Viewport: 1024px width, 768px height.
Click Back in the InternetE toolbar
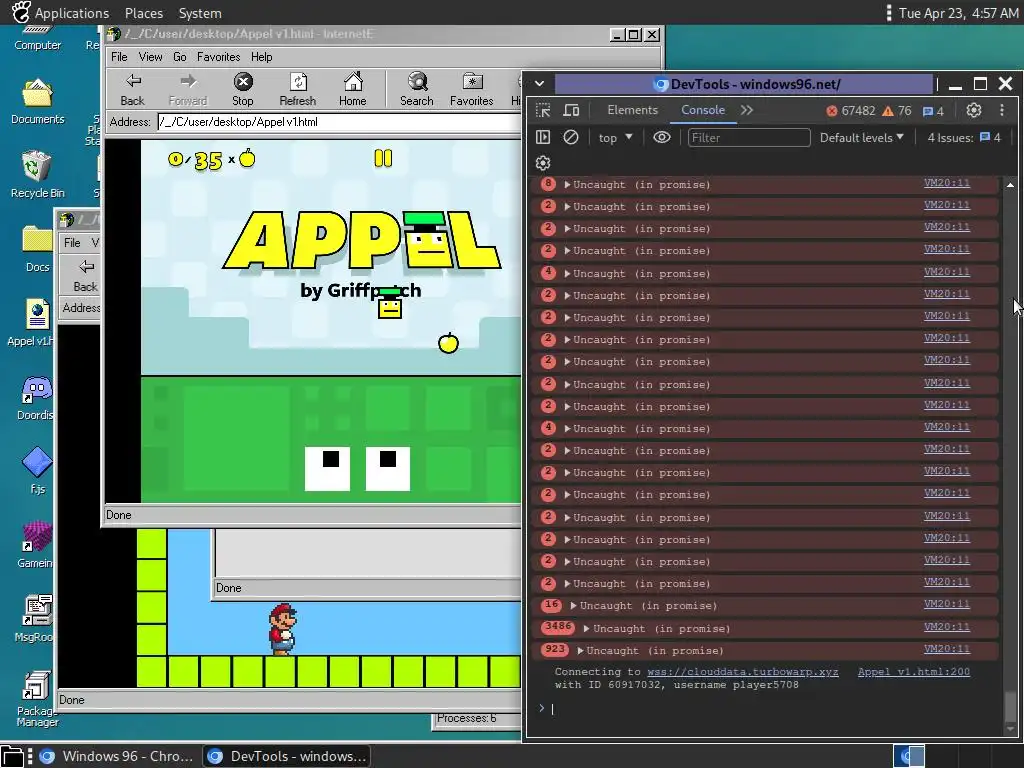(x=133, y=89)
